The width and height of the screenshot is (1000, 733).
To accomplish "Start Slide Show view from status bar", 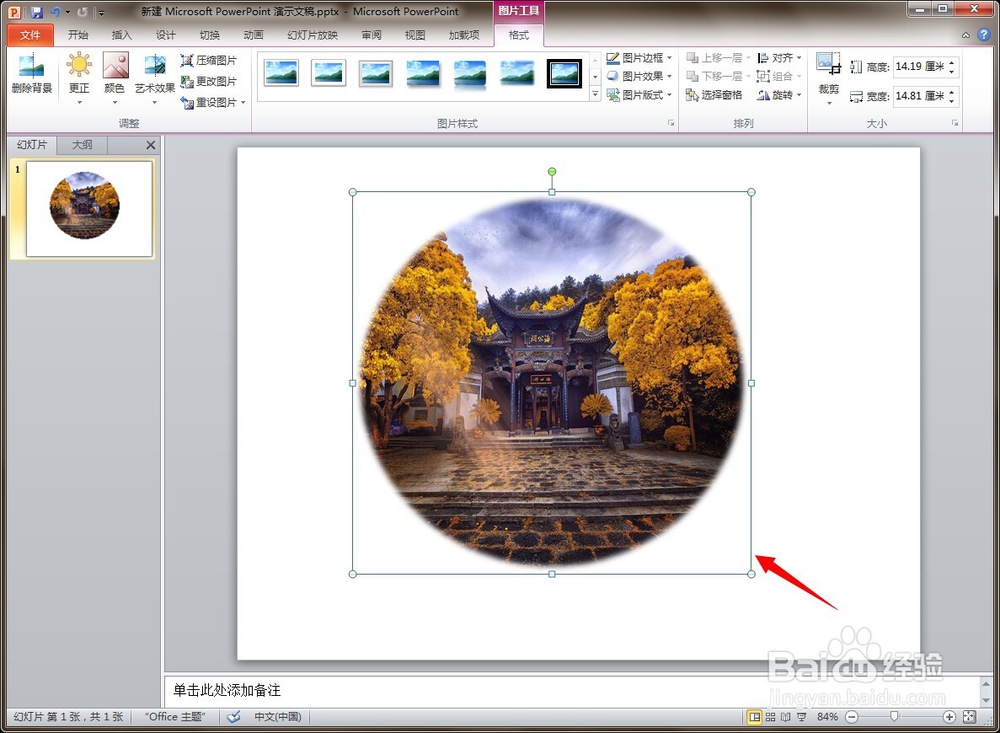I will pyautogui.click(x=802, y=717).
